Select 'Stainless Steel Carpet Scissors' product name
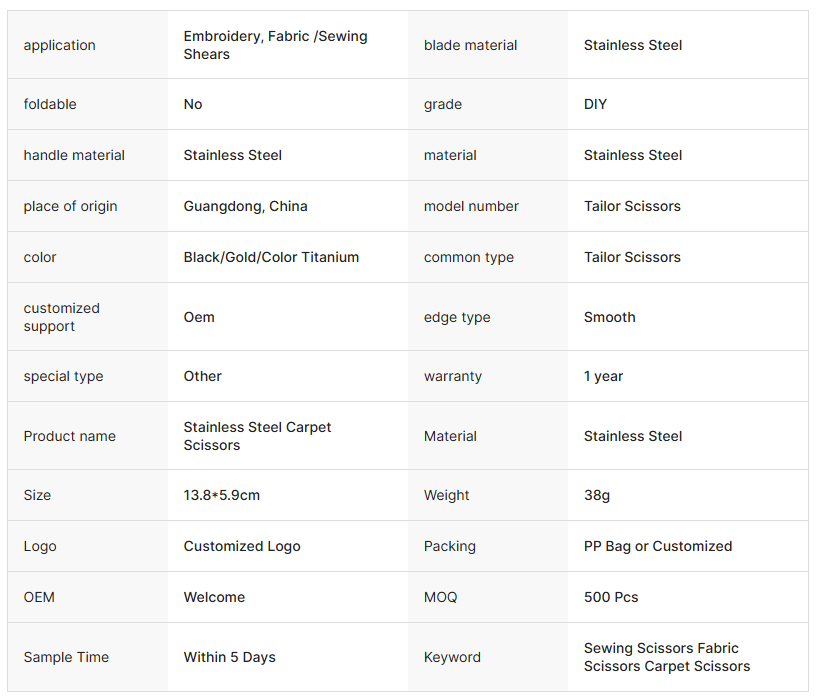Screen dimensions: 816x700 click(257, 436)
